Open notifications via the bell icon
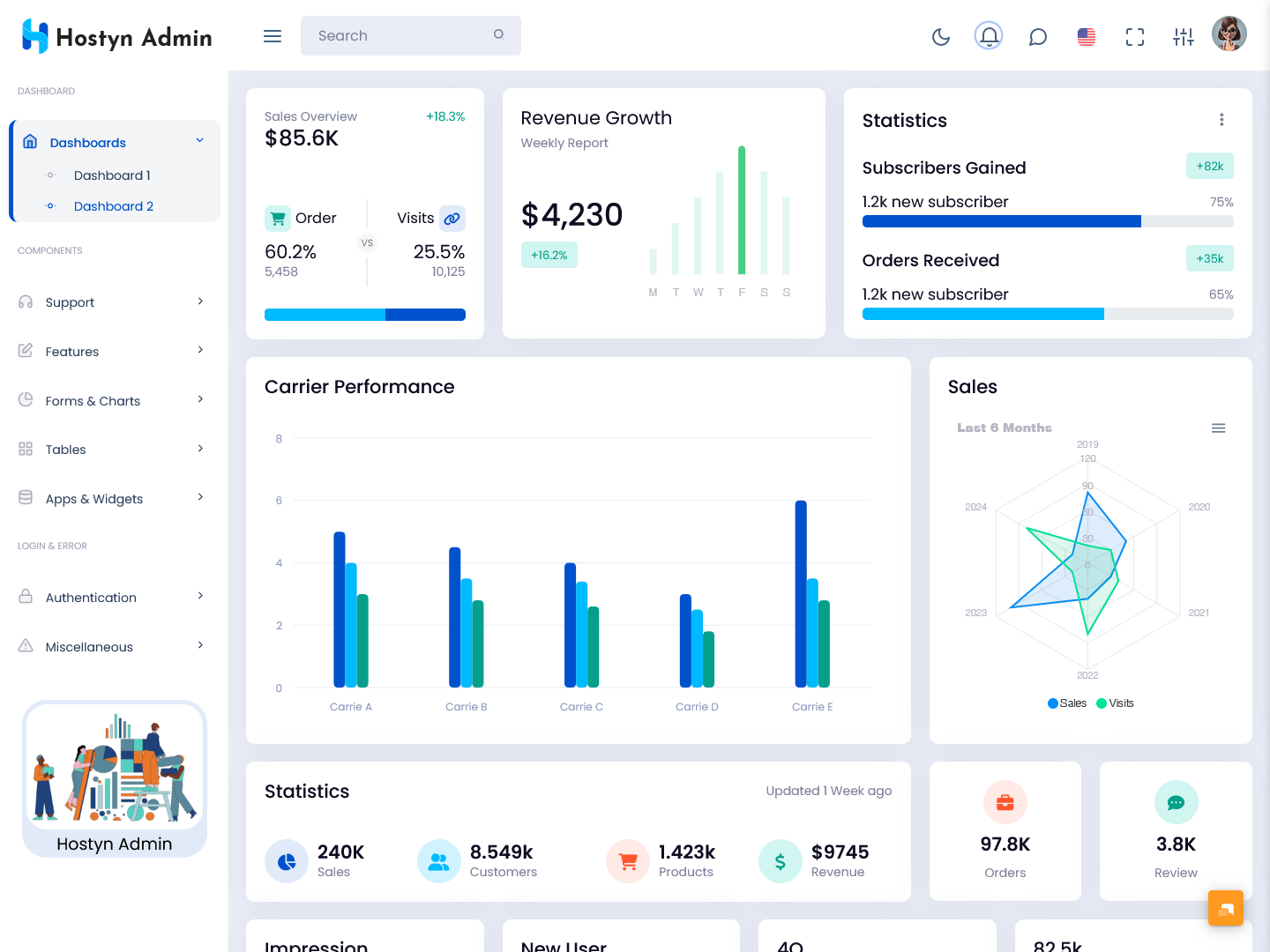Image resolution: width=1270 pixels, height=952 pixels. pos(989,36)
